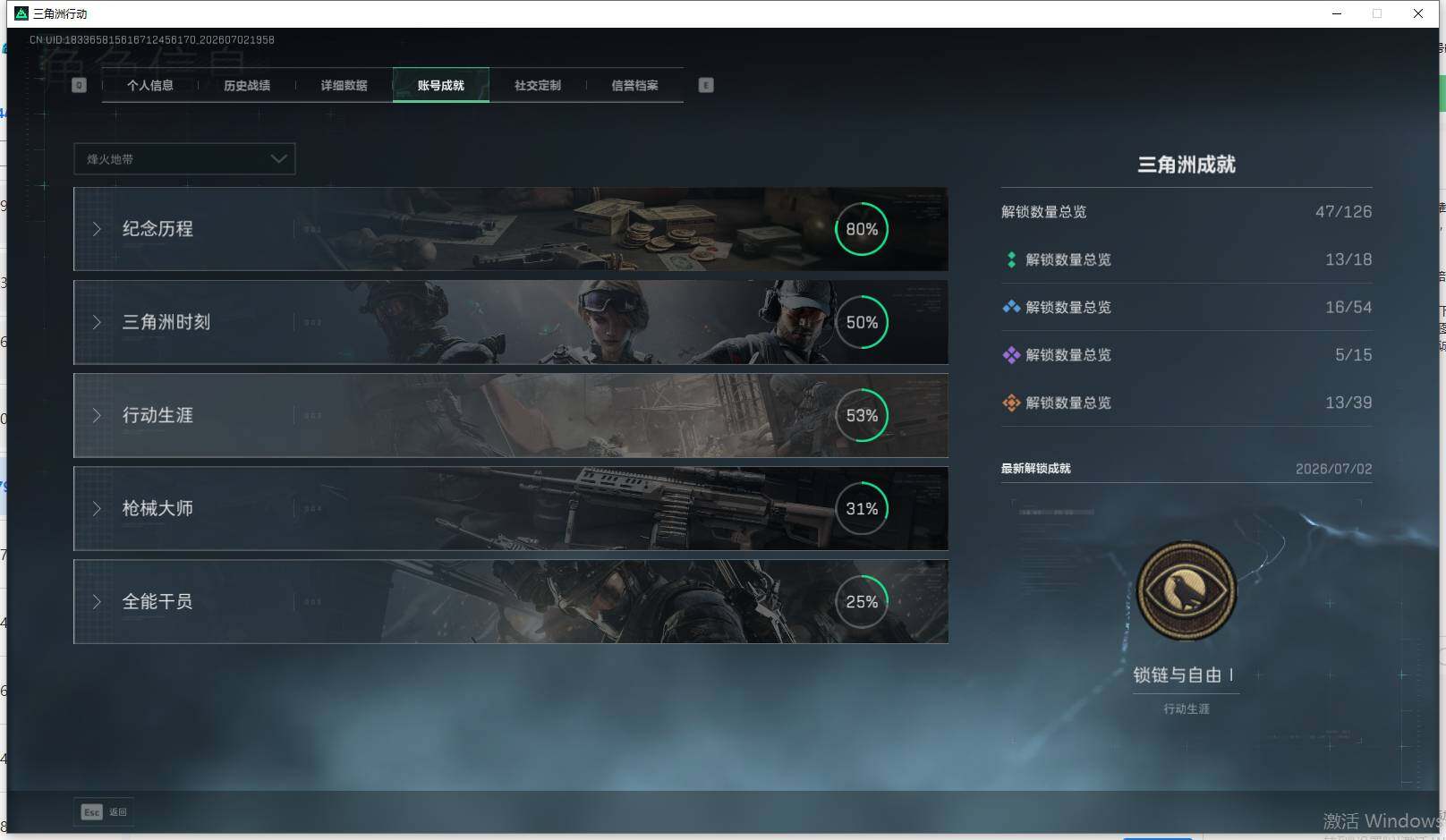Viewport: 1446px width, 840px height.
Task: Click the 返回 back button
Action: [x=105, y=812]
